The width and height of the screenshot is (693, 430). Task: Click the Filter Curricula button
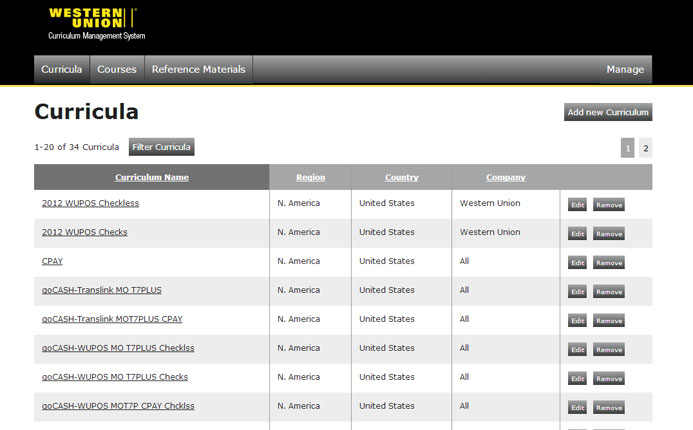click(x=161, y=147)
